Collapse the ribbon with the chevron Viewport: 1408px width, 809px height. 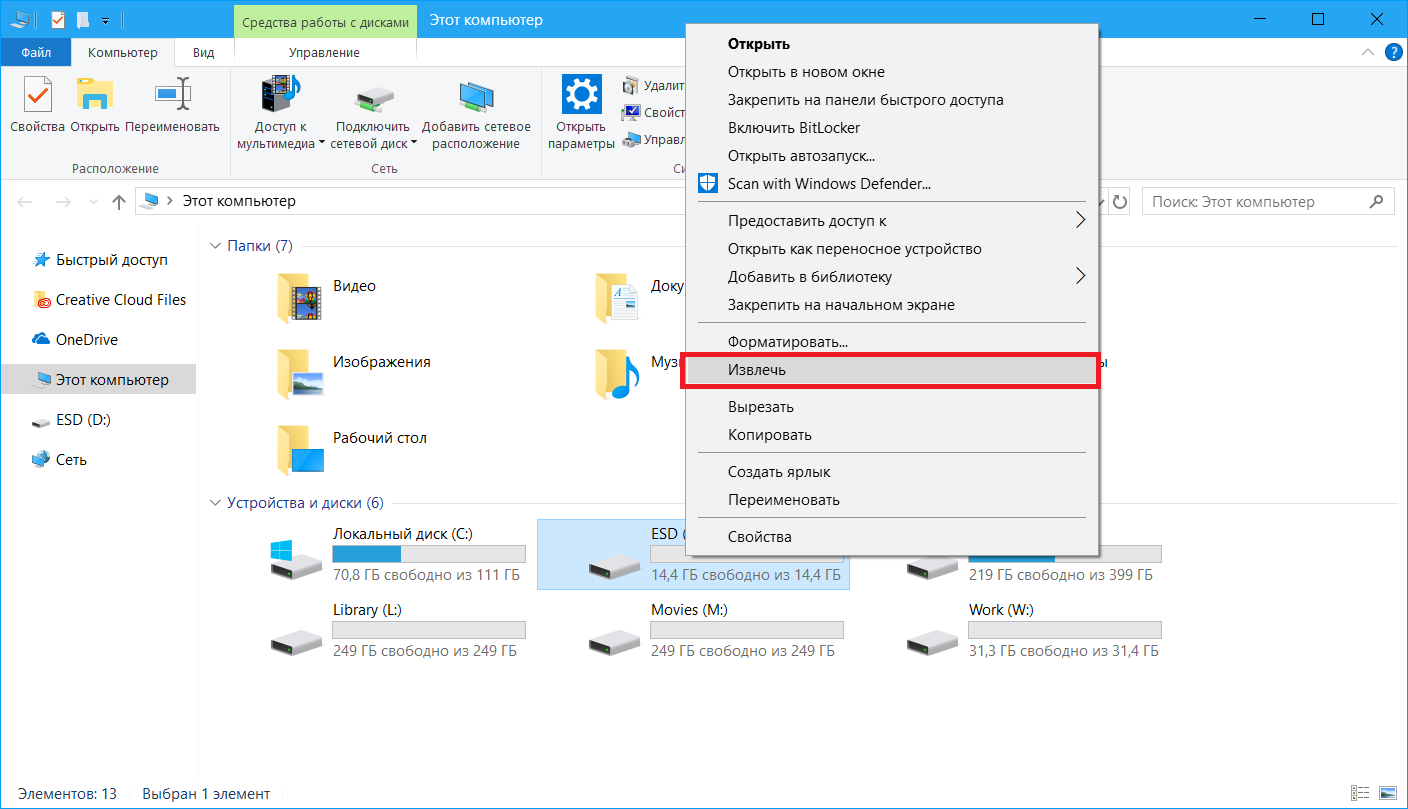1367,52
